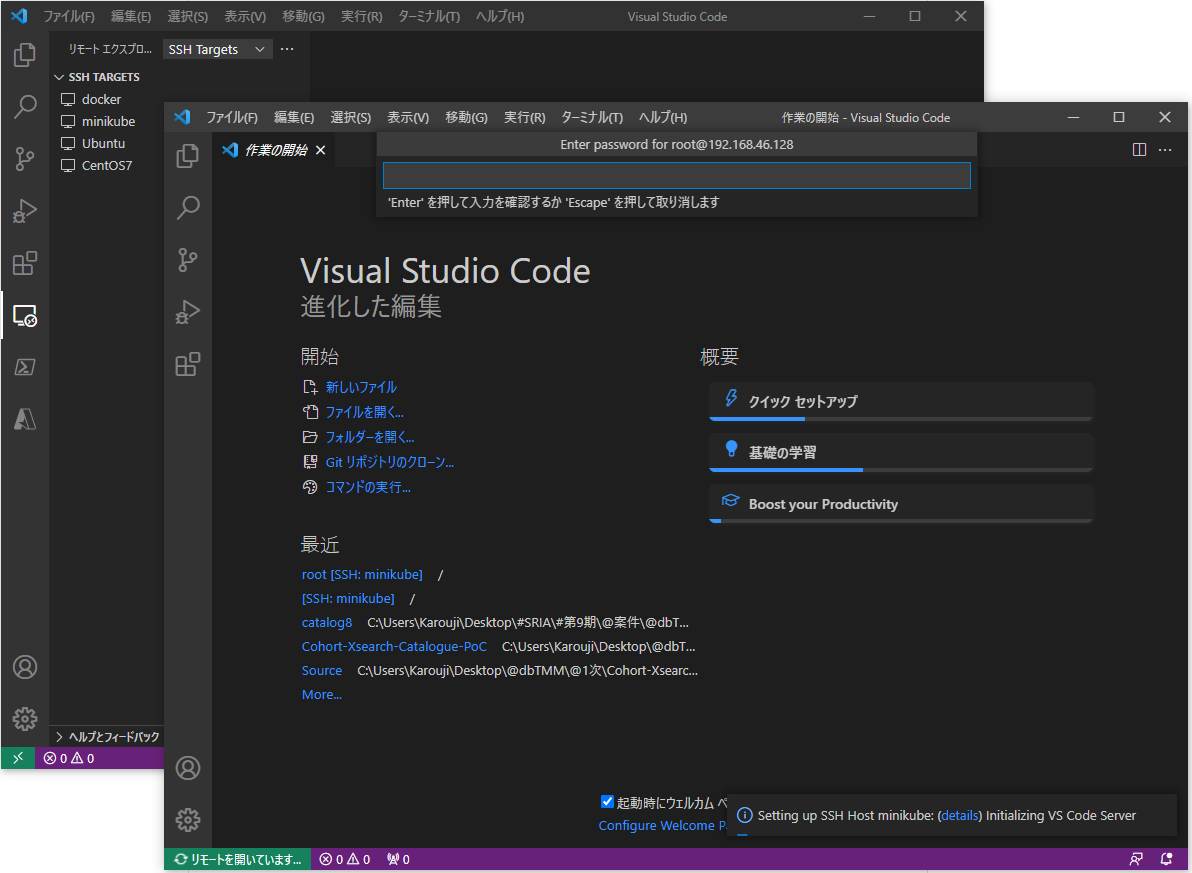Click the Configure Welcome Page link

661,826
